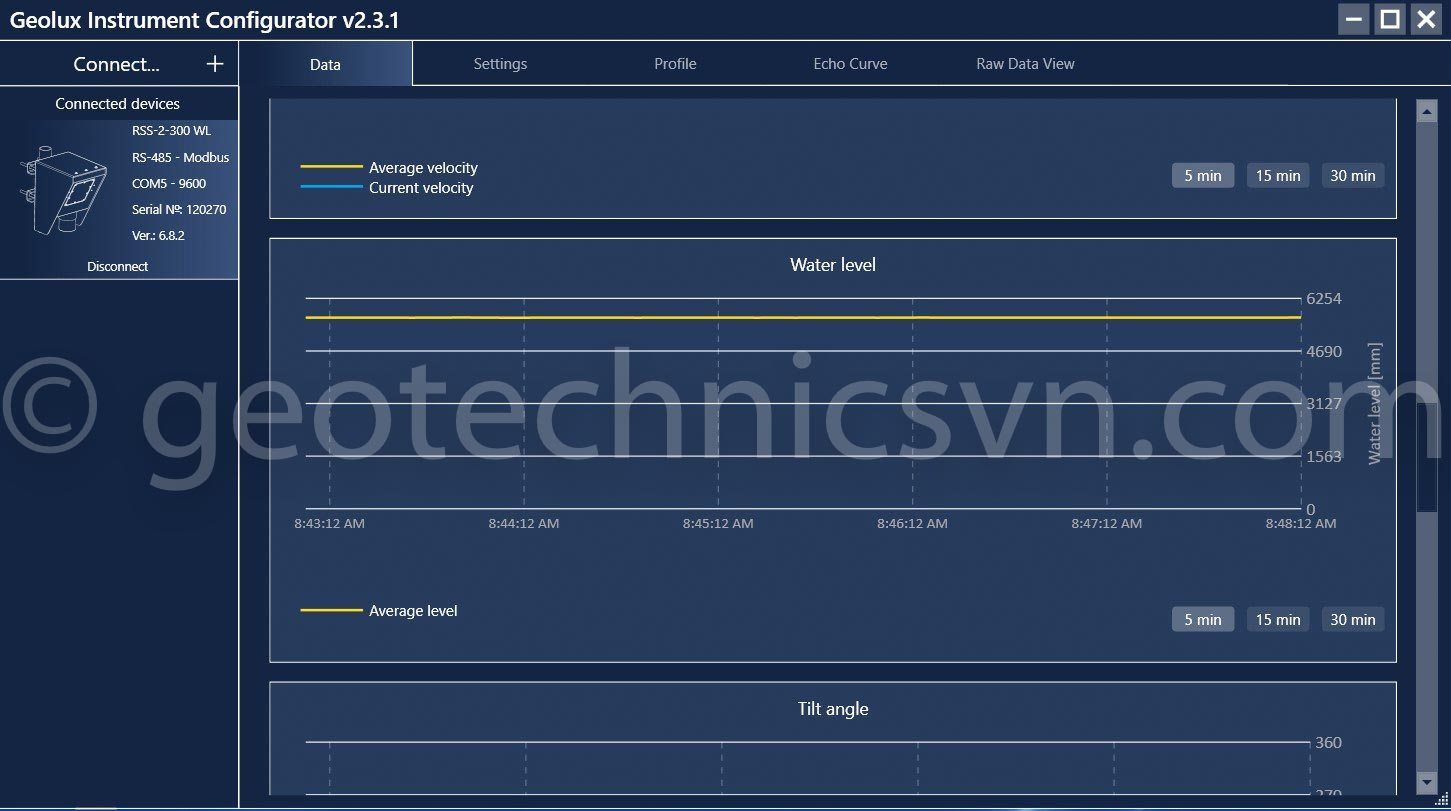The height and width of the screenshot is (811, 1451).
Task: Click the plus icon next to Connect
Action: pyautogui.click(x=214, y=64)
